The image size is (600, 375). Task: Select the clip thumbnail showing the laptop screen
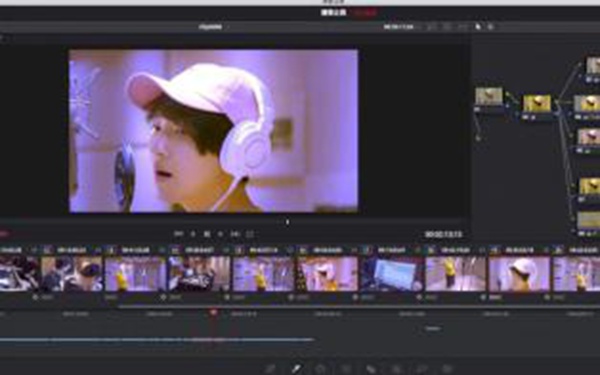(391, 274)
